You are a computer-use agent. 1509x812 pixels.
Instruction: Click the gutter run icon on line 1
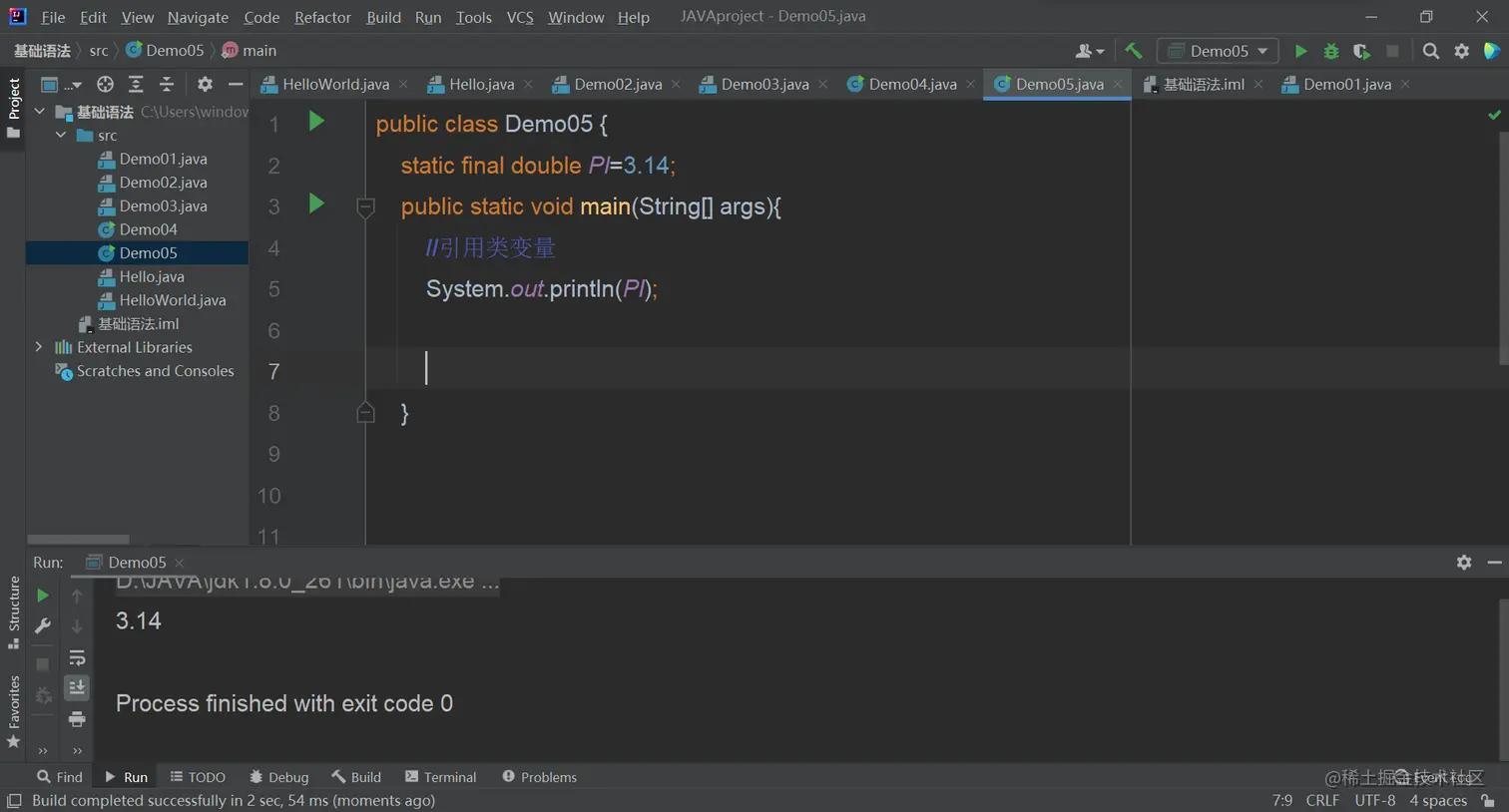316,122
